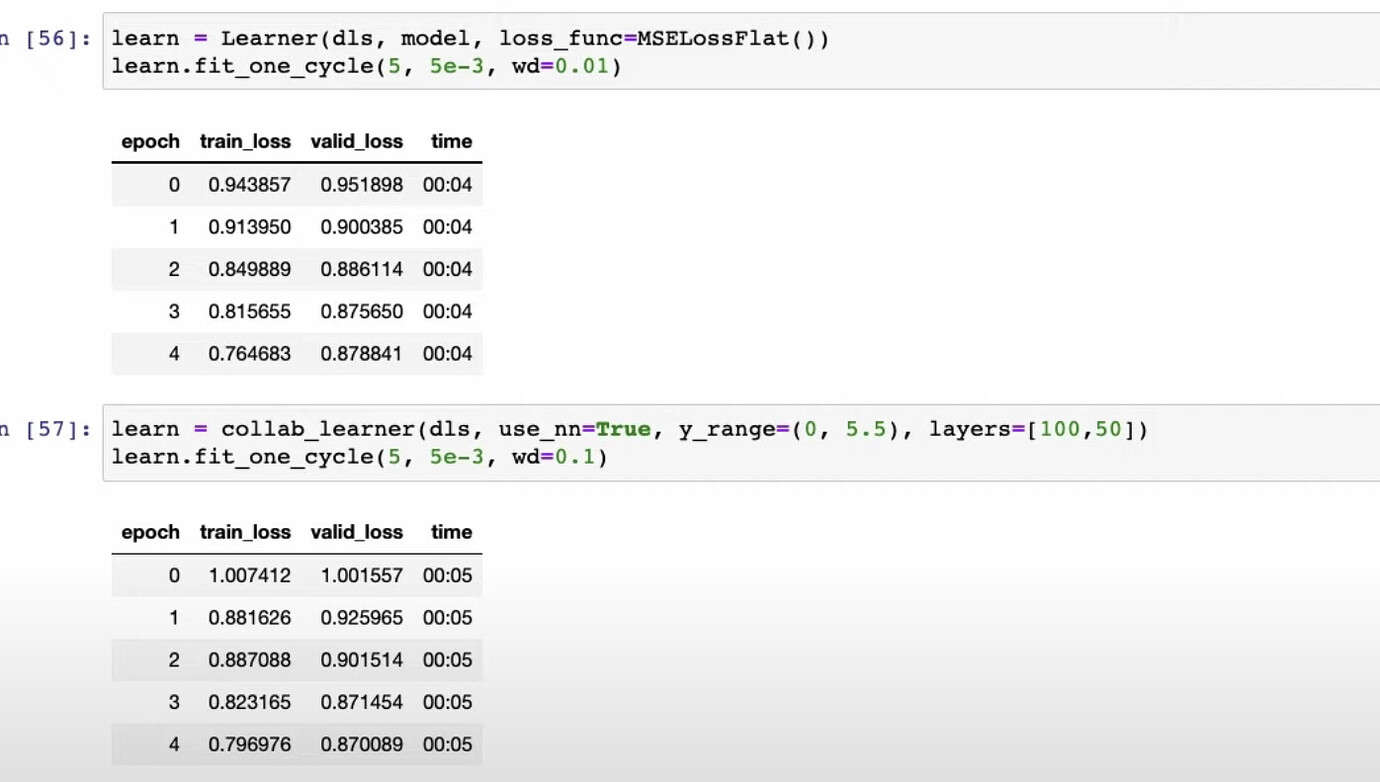Click the valid_loss header in the second table
The image size is (1380, 782).
click(x=359, y=532)
